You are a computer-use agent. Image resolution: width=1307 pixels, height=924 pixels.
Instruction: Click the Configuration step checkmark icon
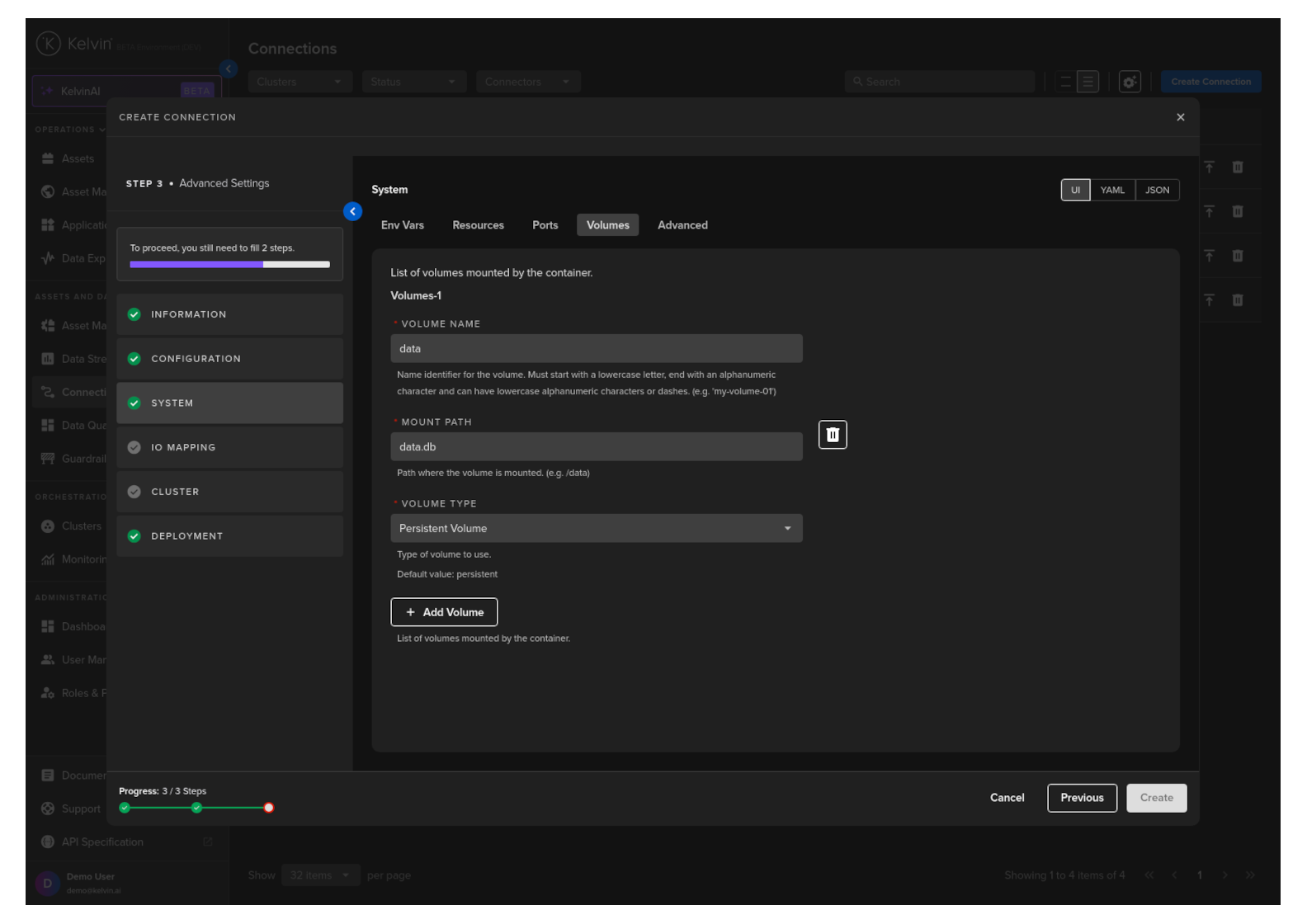(x=134, y=359)
